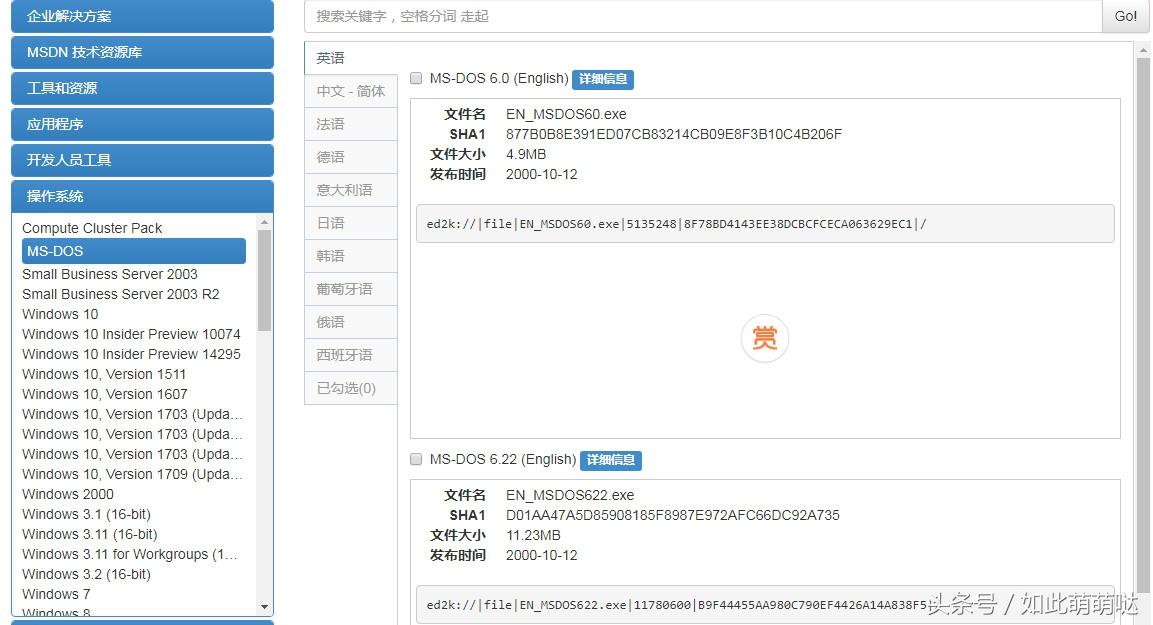Click the MS-DOS 6.22 (English) title

[503, 460]
